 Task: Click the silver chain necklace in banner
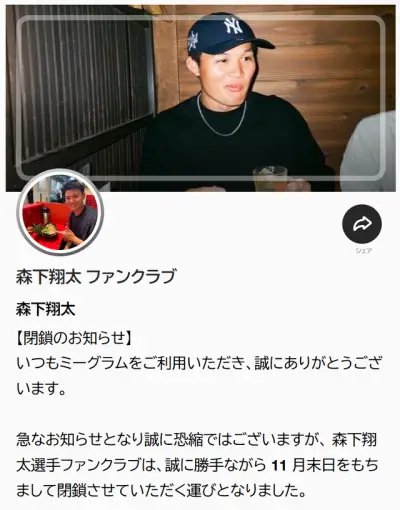tap(221, 115)
